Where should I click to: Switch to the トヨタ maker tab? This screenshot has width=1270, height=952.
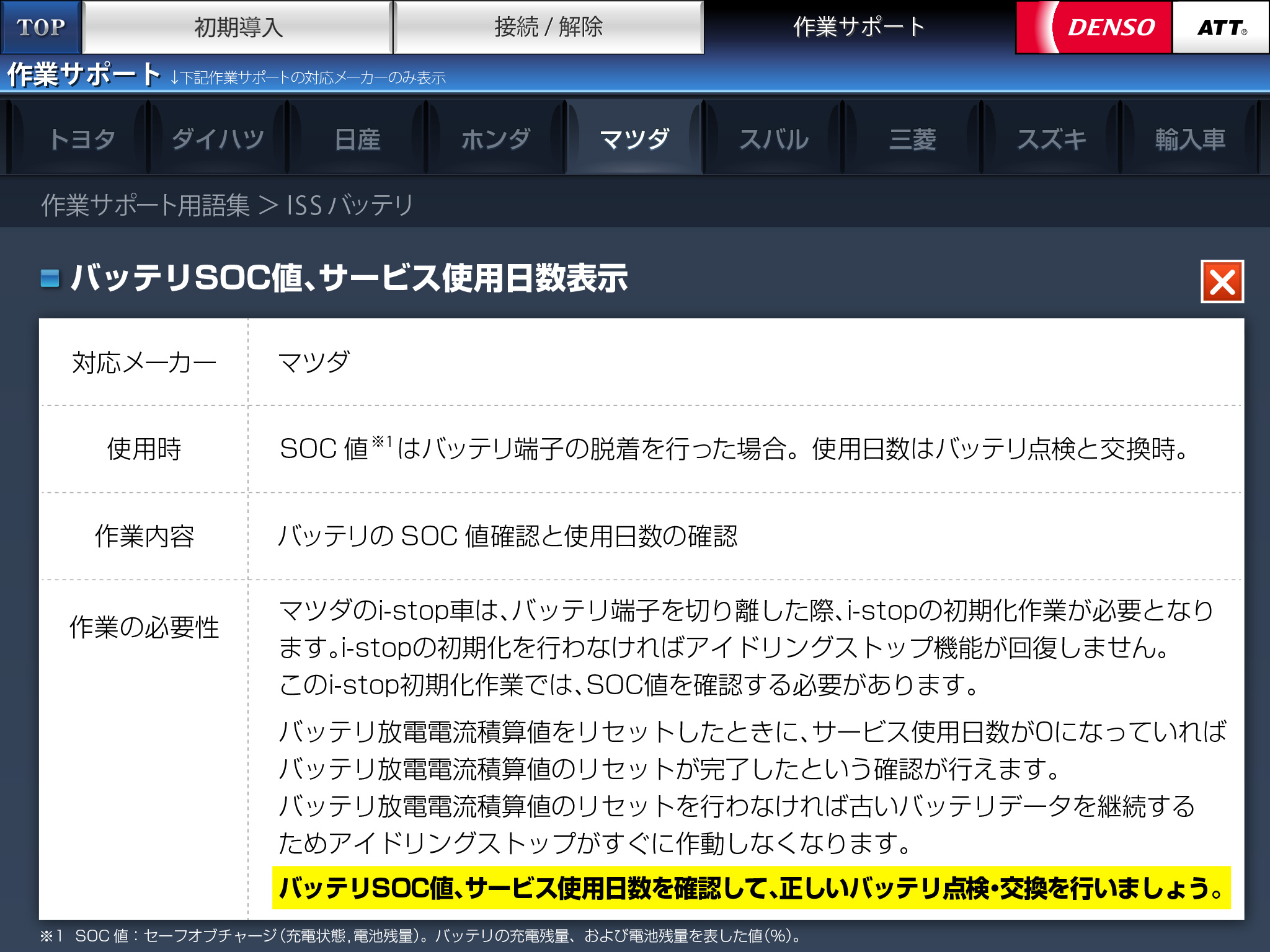coord(81,139)
